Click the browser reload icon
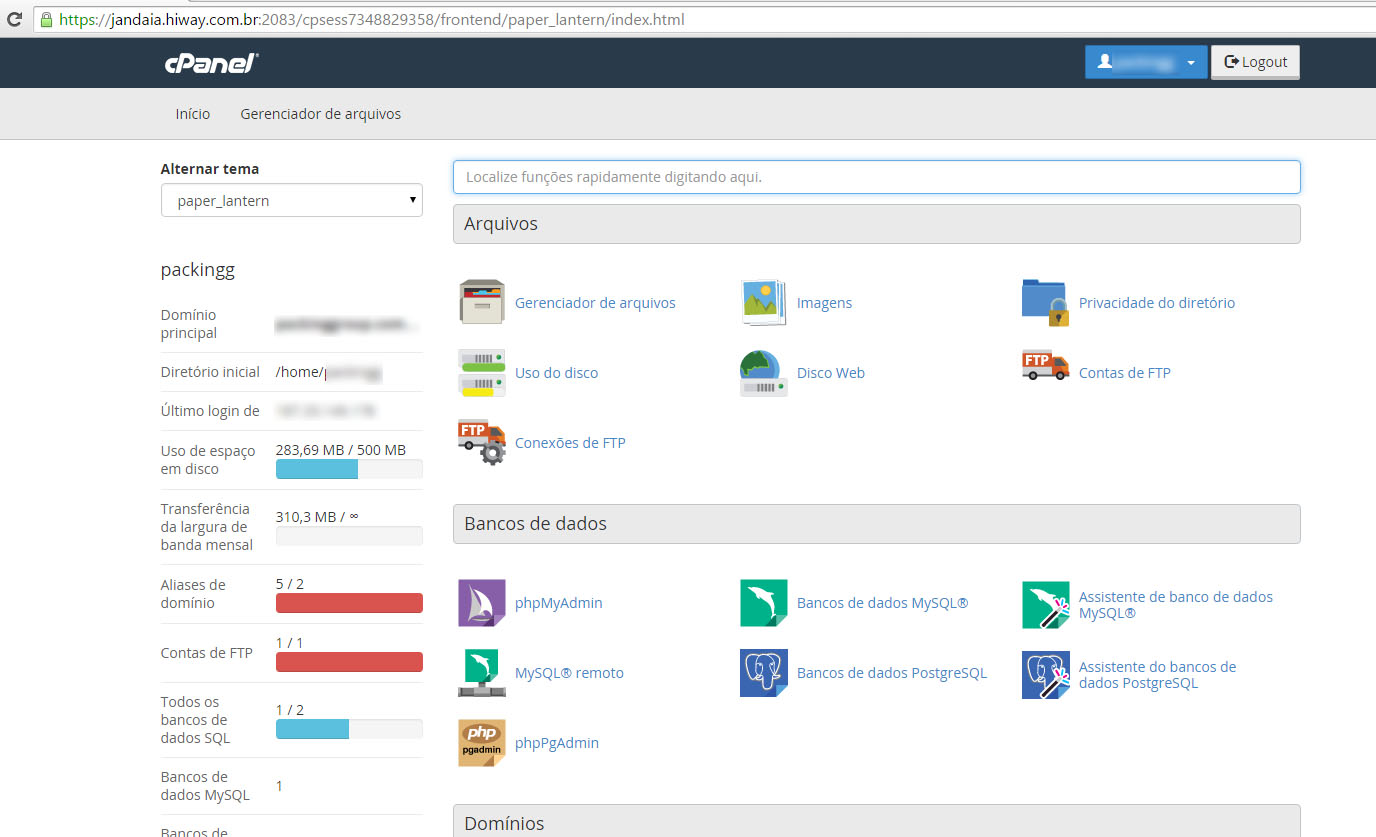Image resolution: width=1376 pixels, height=837 pixels. [15, 18]
